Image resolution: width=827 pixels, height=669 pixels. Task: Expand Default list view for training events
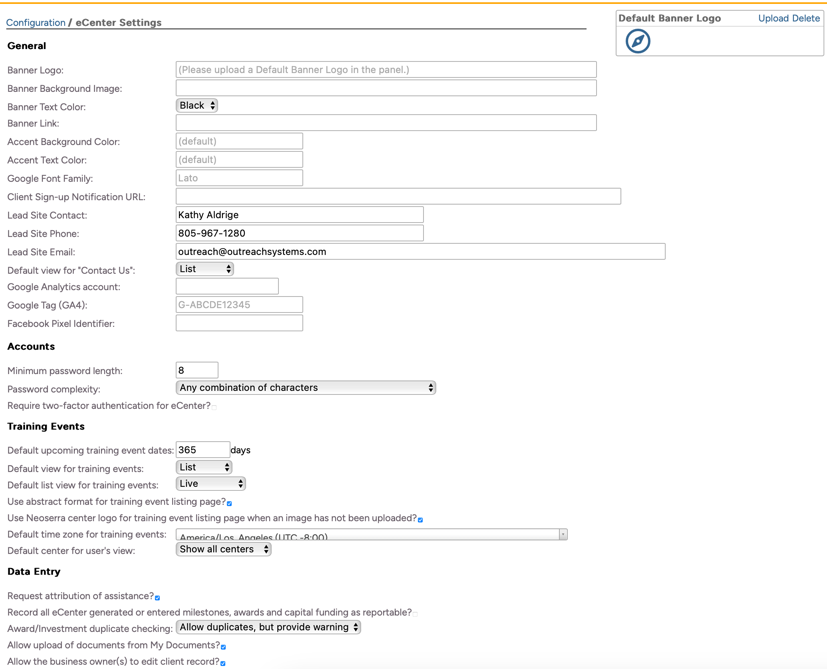point(211,484)
